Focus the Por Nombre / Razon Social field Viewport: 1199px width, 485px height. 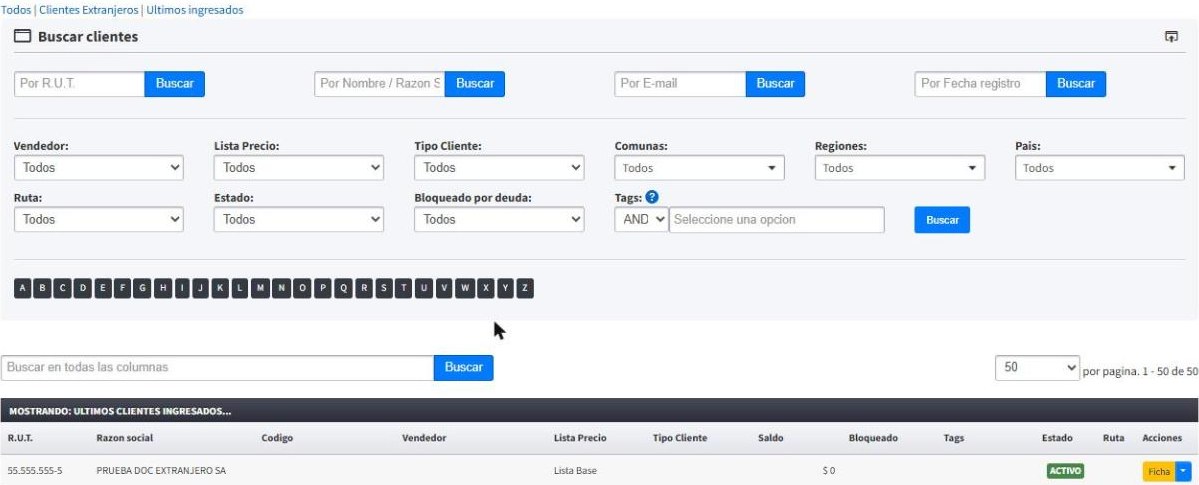pyautogui.click(x=380, y=83)
